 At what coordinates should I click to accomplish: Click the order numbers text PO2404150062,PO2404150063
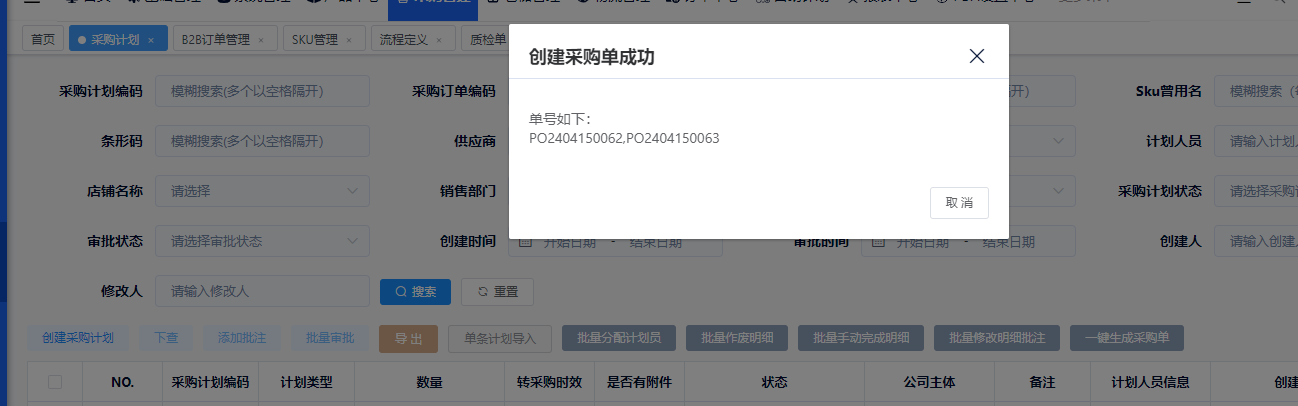click(624, 139)
